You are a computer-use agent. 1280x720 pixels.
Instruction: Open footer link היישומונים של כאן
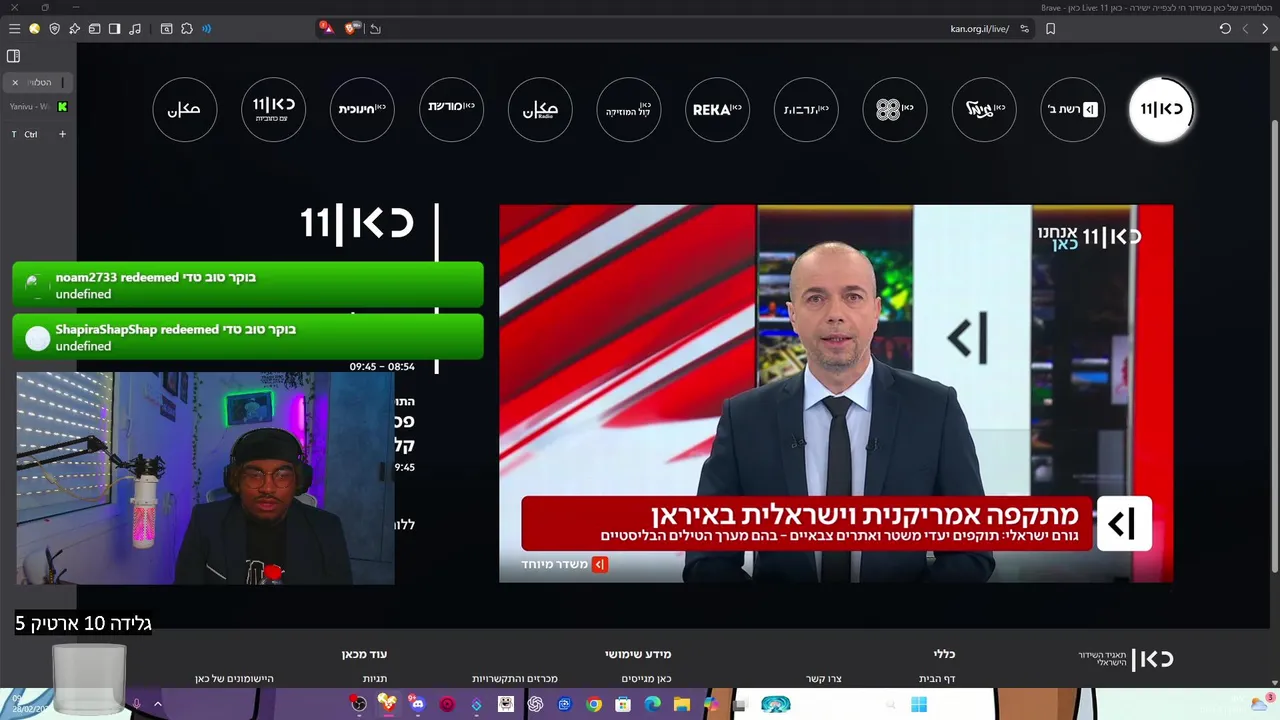pyautogui.click(x=234, y=678)
